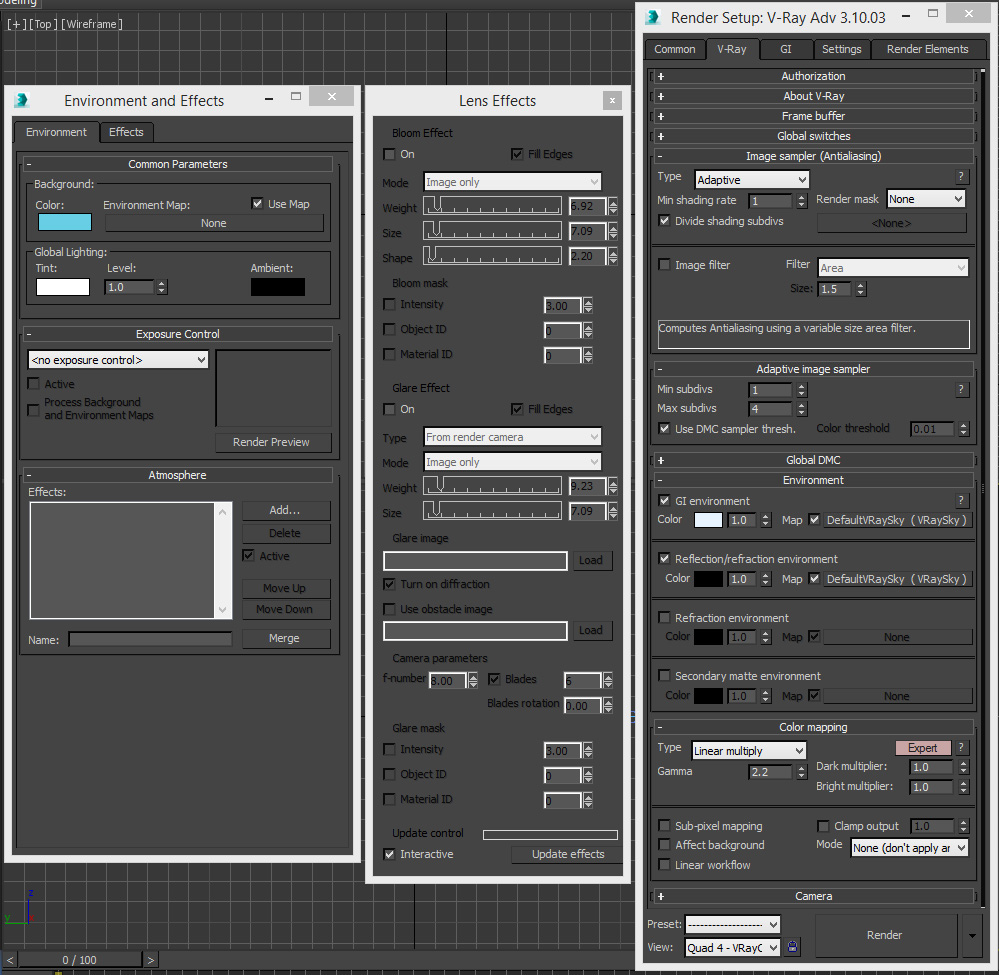Screen dimensions: 999x975
Task: Open the Preset dropdown
Action: point(733,924)
